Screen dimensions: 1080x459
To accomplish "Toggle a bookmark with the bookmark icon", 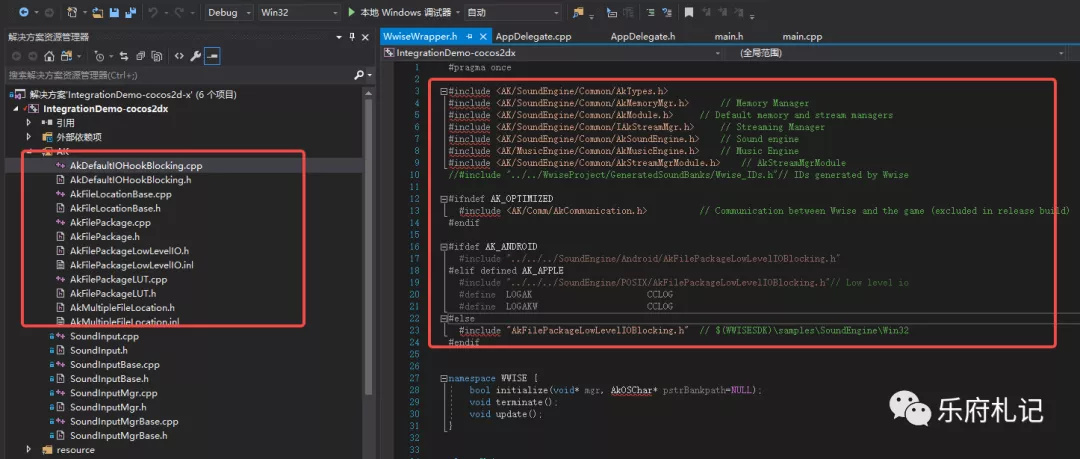I will [689, 12].
